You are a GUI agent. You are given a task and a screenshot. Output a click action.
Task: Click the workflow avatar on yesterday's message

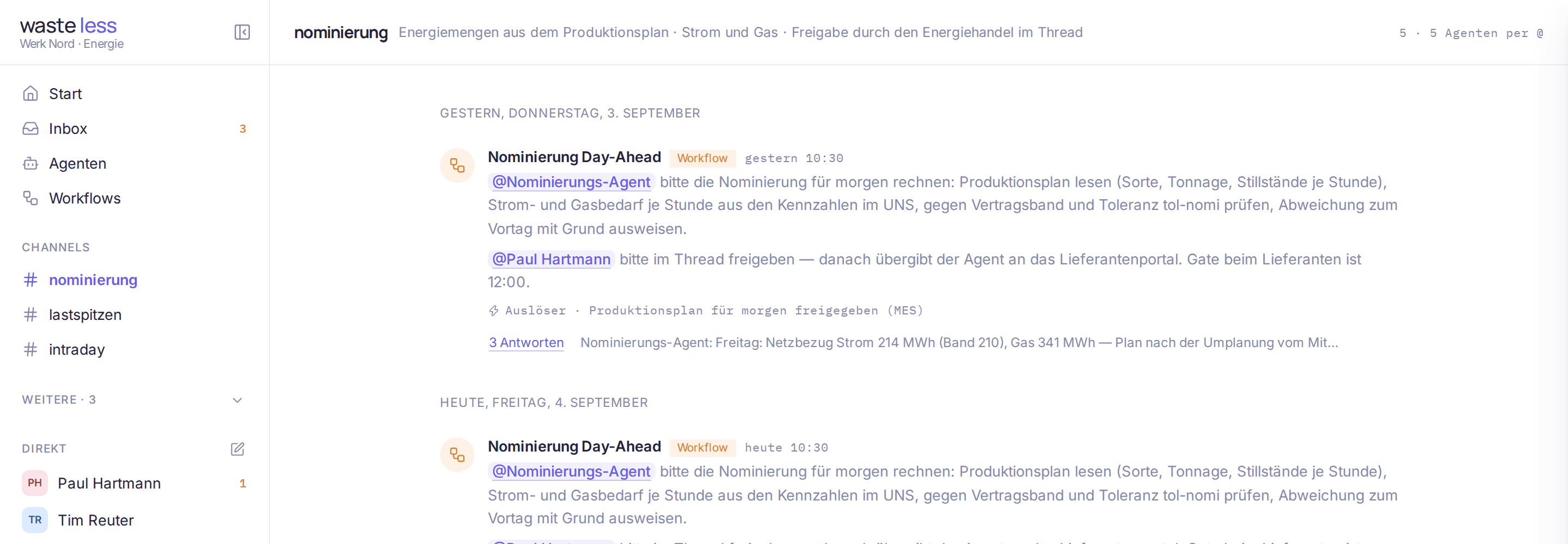pos(457,165)
